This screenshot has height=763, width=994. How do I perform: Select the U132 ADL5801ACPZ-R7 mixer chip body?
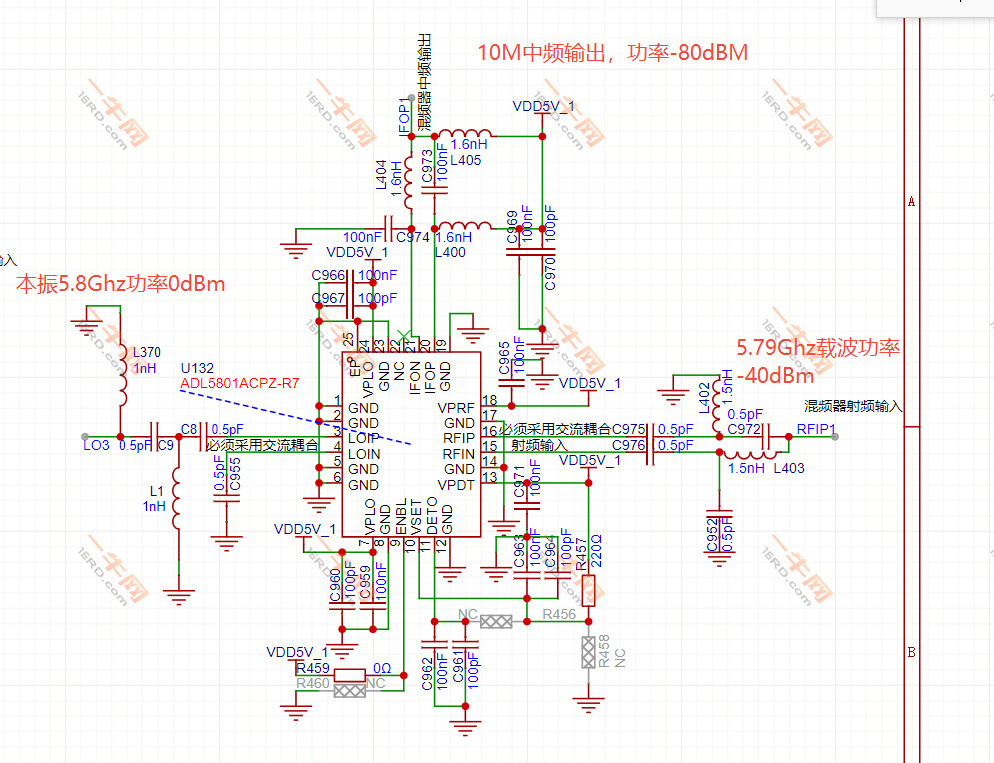(411, 444)
